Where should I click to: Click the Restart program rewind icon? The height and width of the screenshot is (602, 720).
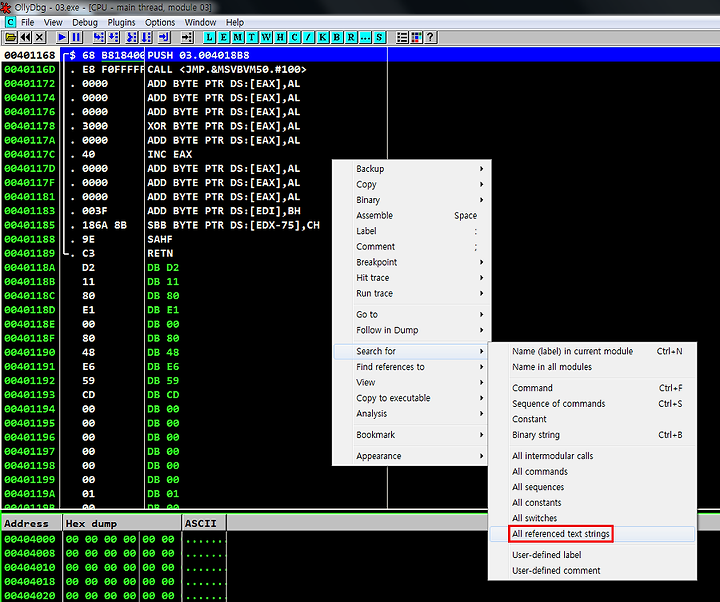[25, 37]
